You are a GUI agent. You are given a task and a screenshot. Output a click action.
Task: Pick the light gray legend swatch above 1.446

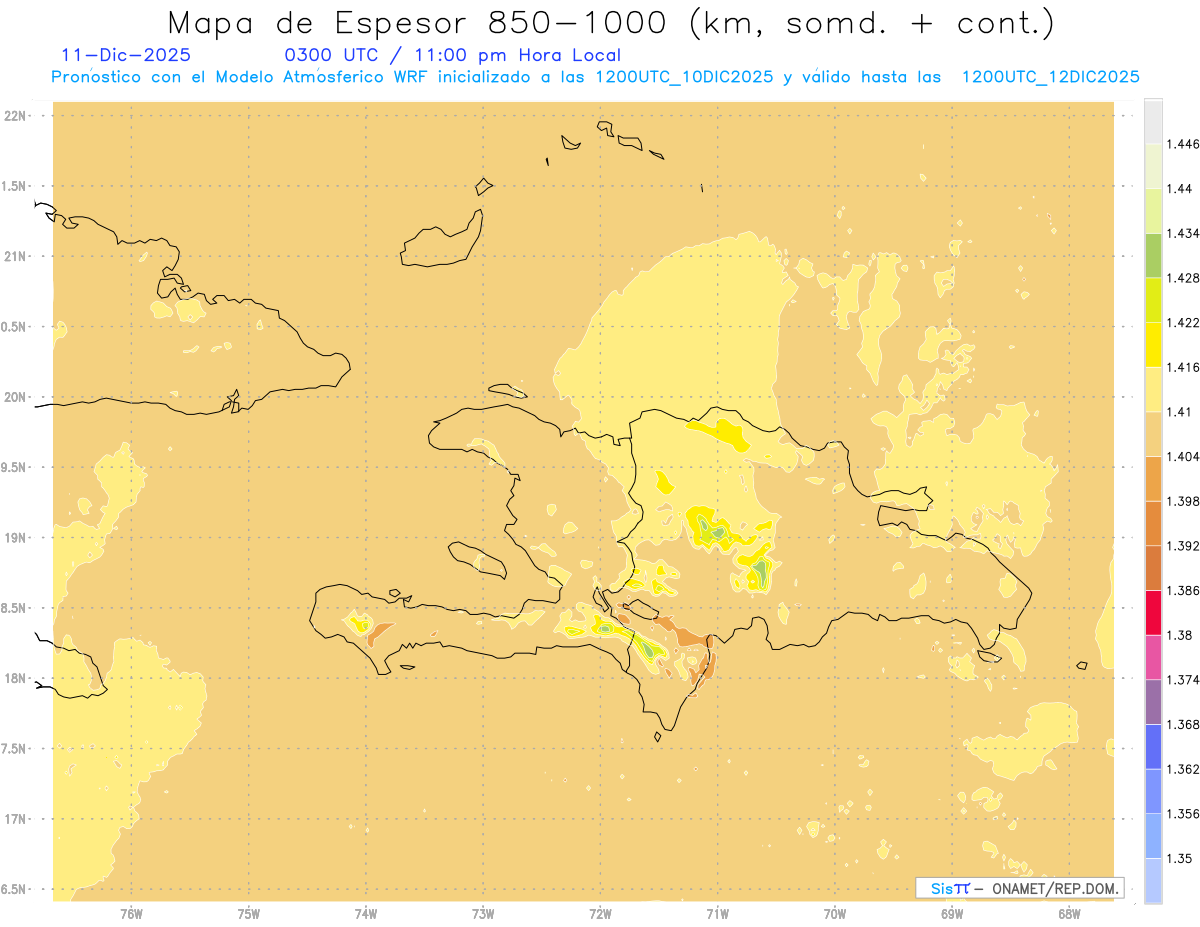pyautogui.click(x=1153, y=121)
